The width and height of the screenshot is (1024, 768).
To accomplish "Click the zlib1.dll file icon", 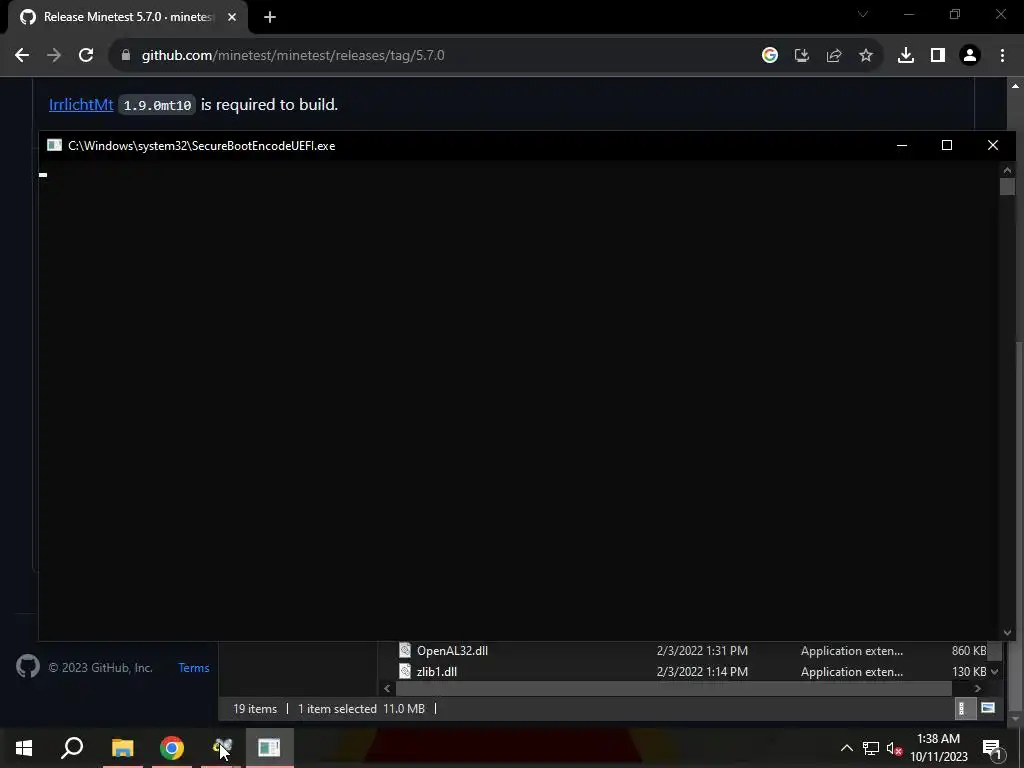I will [405, 671].
